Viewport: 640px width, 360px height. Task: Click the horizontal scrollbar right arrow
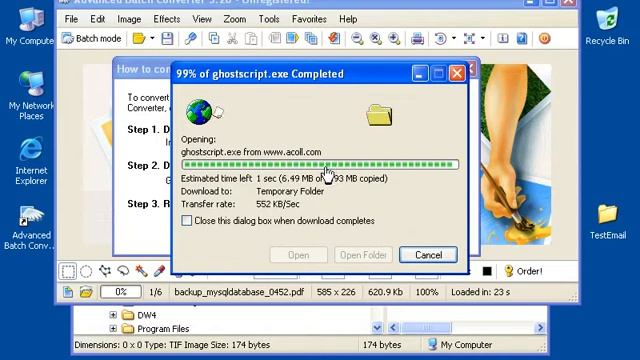pos(540,327)
